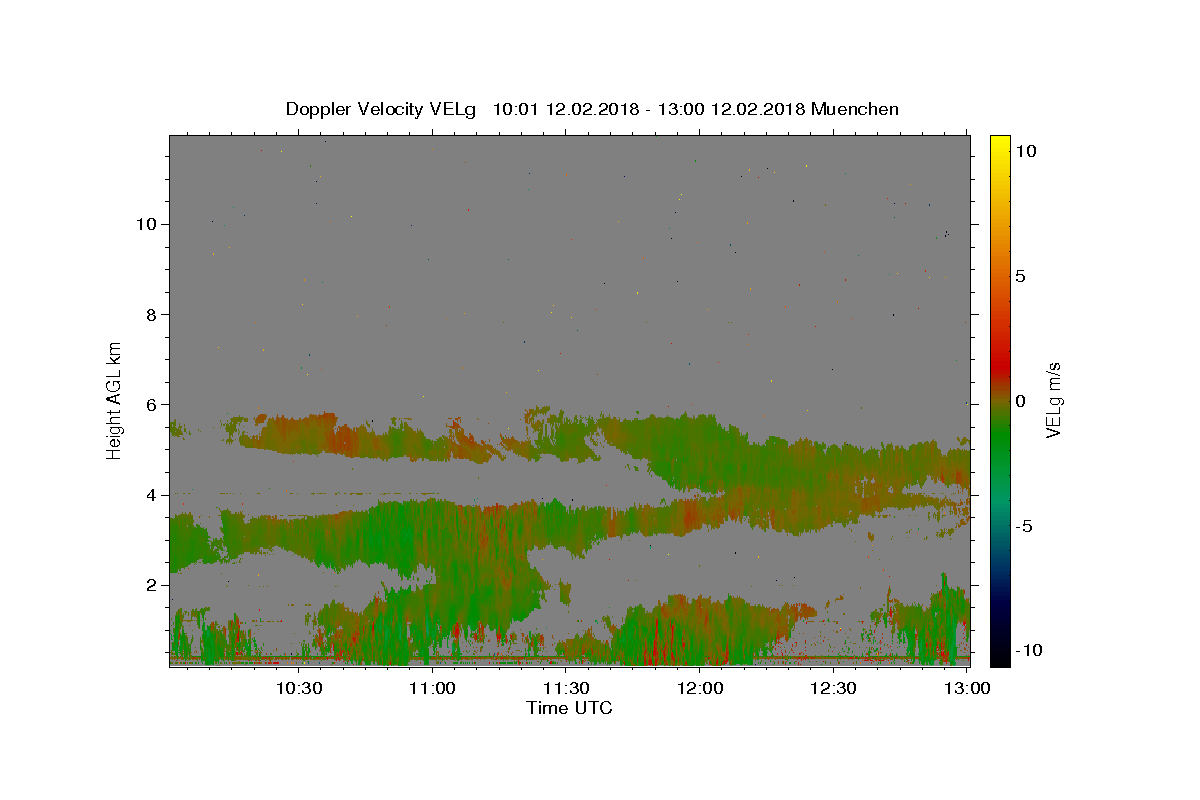The width and height of the screenshot is (1200, 800).
Task: Click the 11:30 time tick label
Action: coord(566,688)
